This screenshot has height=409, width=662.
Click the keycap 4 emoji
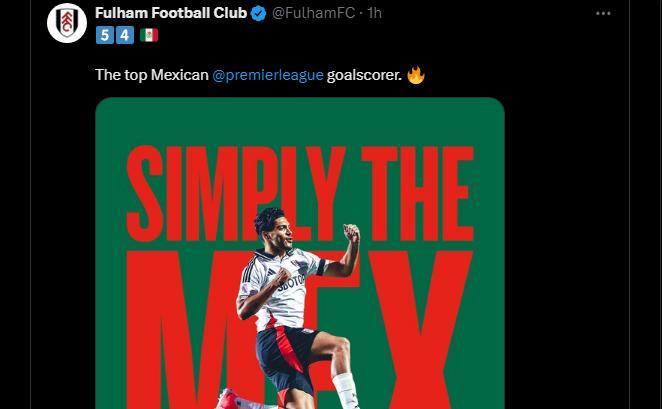coord(124,35)
